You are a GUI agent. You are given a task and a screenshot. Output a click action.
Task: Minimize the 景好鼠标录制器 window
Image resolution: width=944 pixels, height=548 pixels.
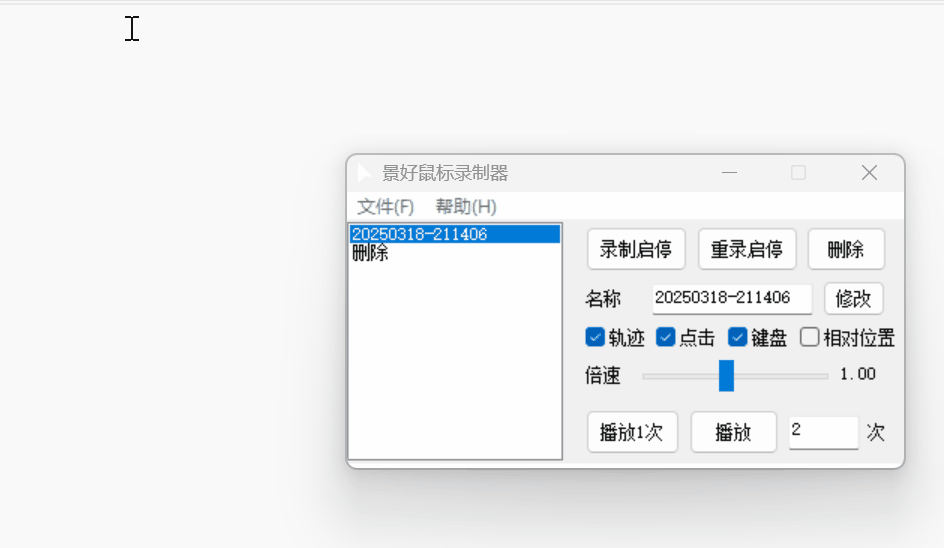[729, 173]
